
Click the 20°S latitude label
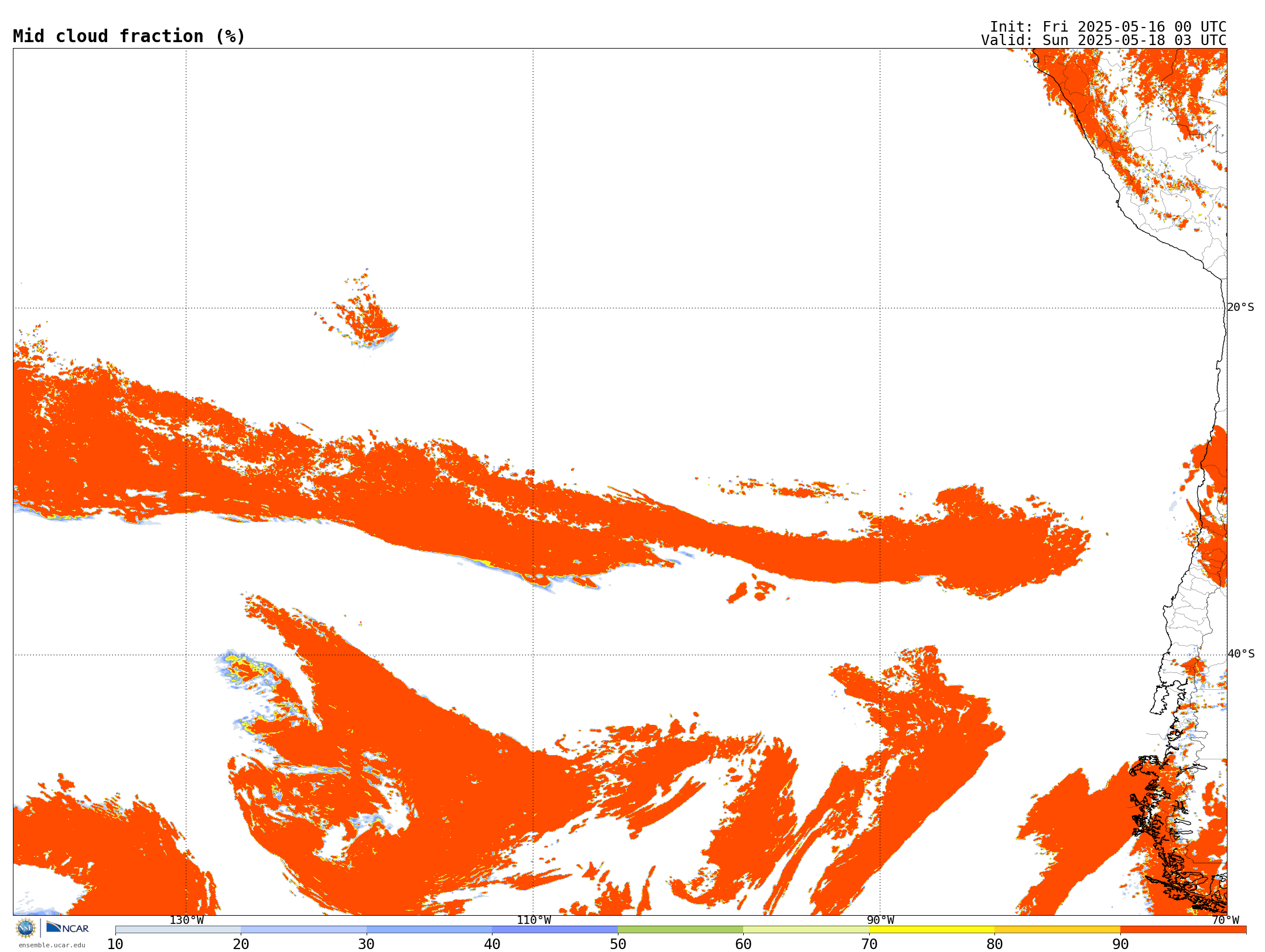(1240, 307)
